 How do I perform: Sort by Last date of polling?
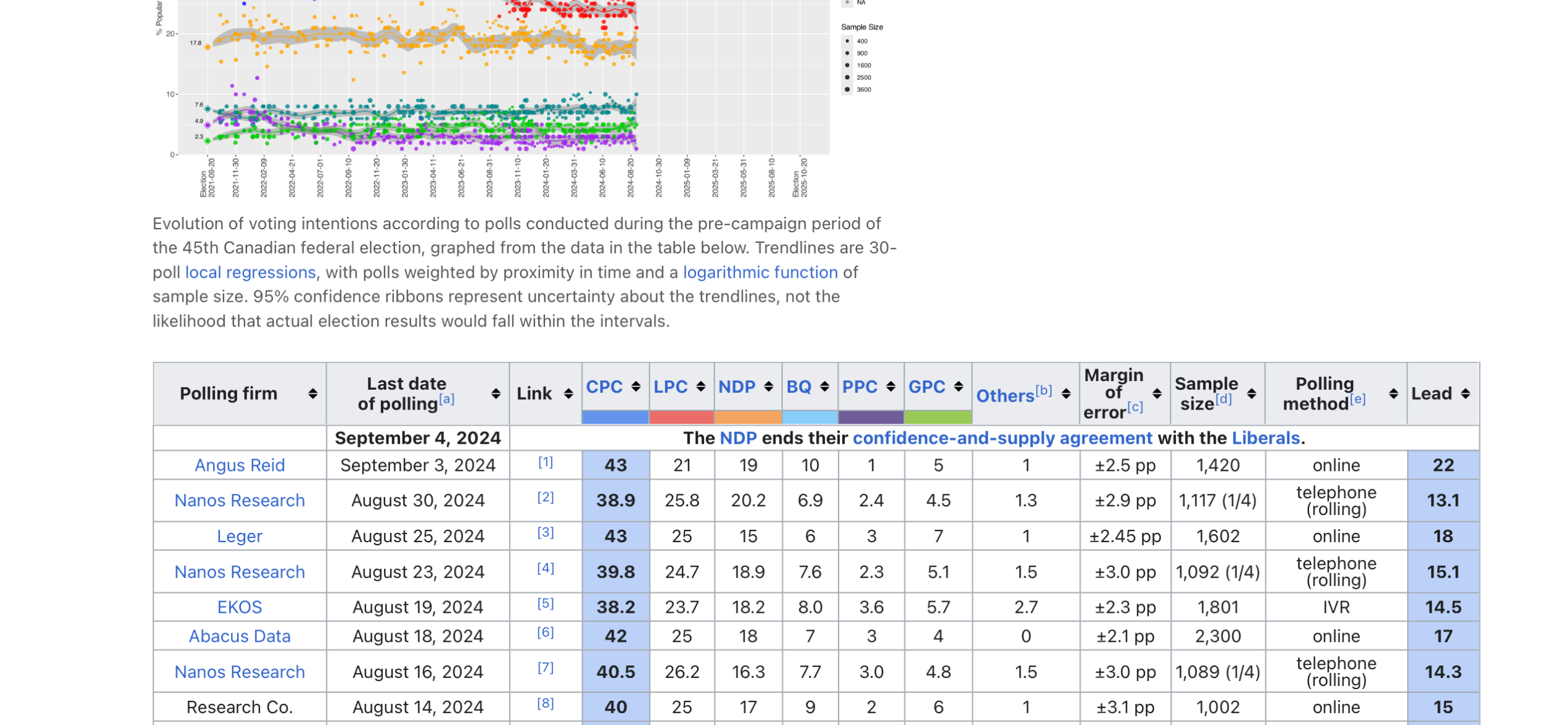click(x=495, y=393)
